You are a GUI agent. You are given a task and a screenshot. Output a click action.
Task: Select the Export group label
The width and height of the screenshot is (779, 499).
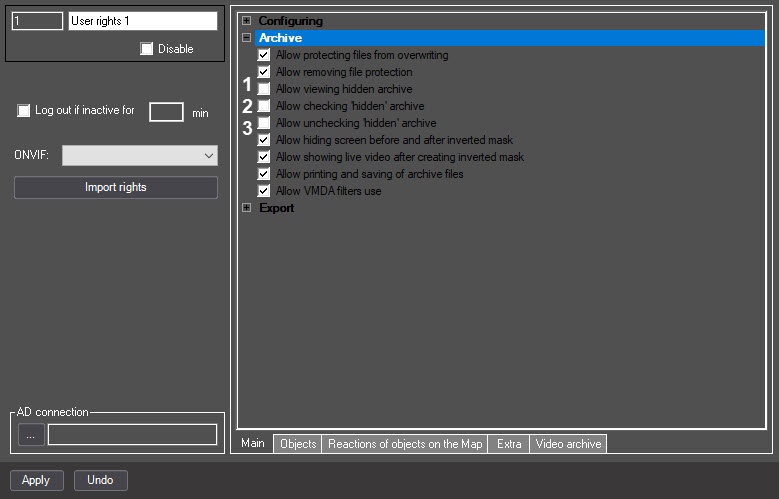[277, 208]
